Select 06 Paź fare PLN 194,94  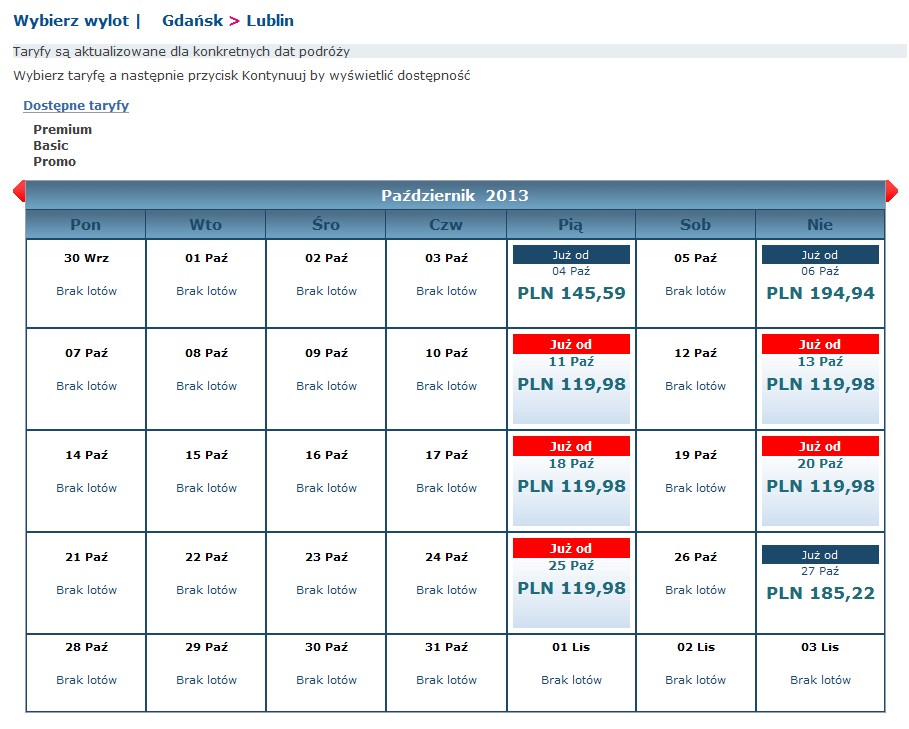820,283
